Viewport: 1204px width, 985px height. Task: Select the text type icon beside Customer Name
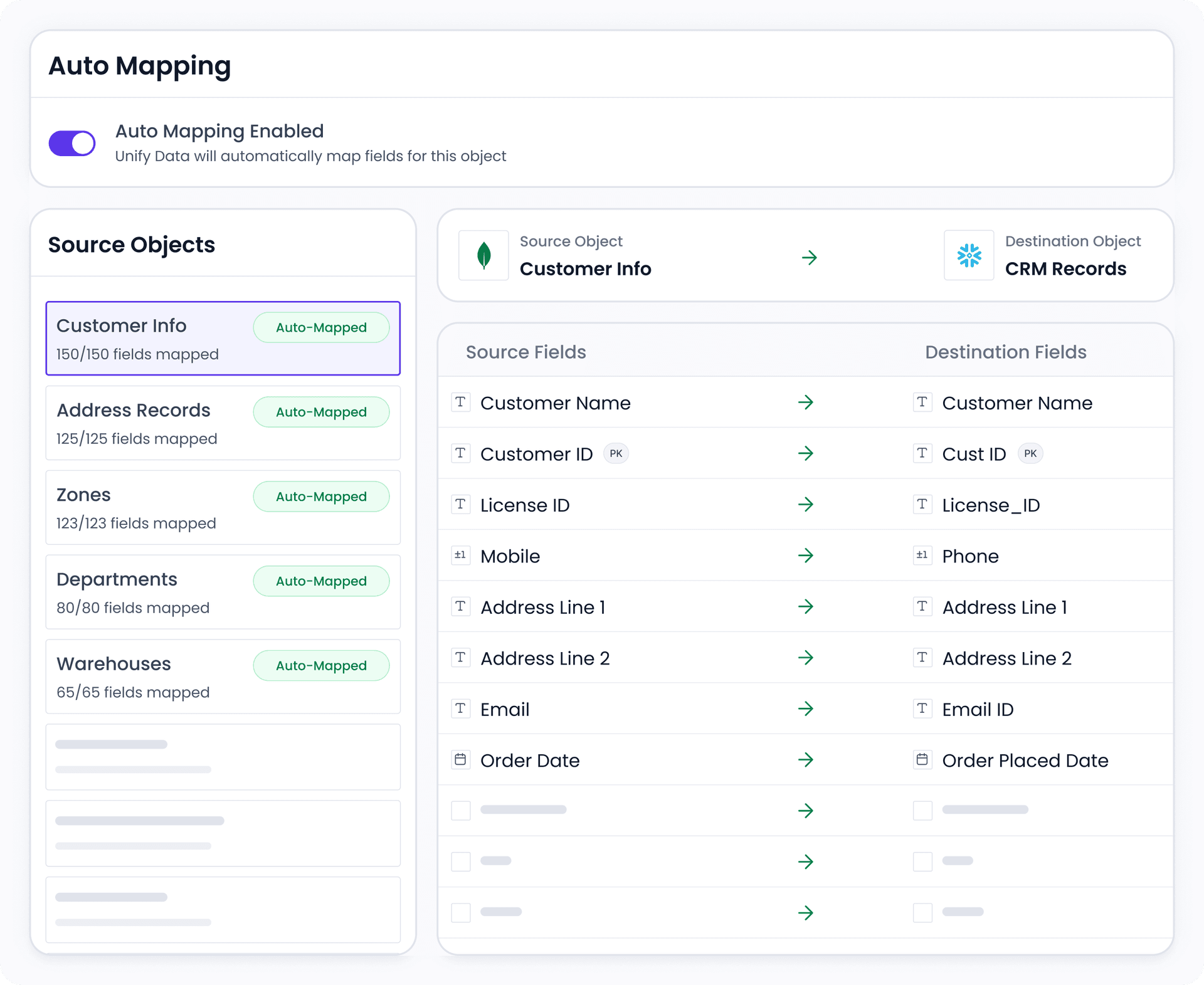pyautogui.click(x=461, y=403)
